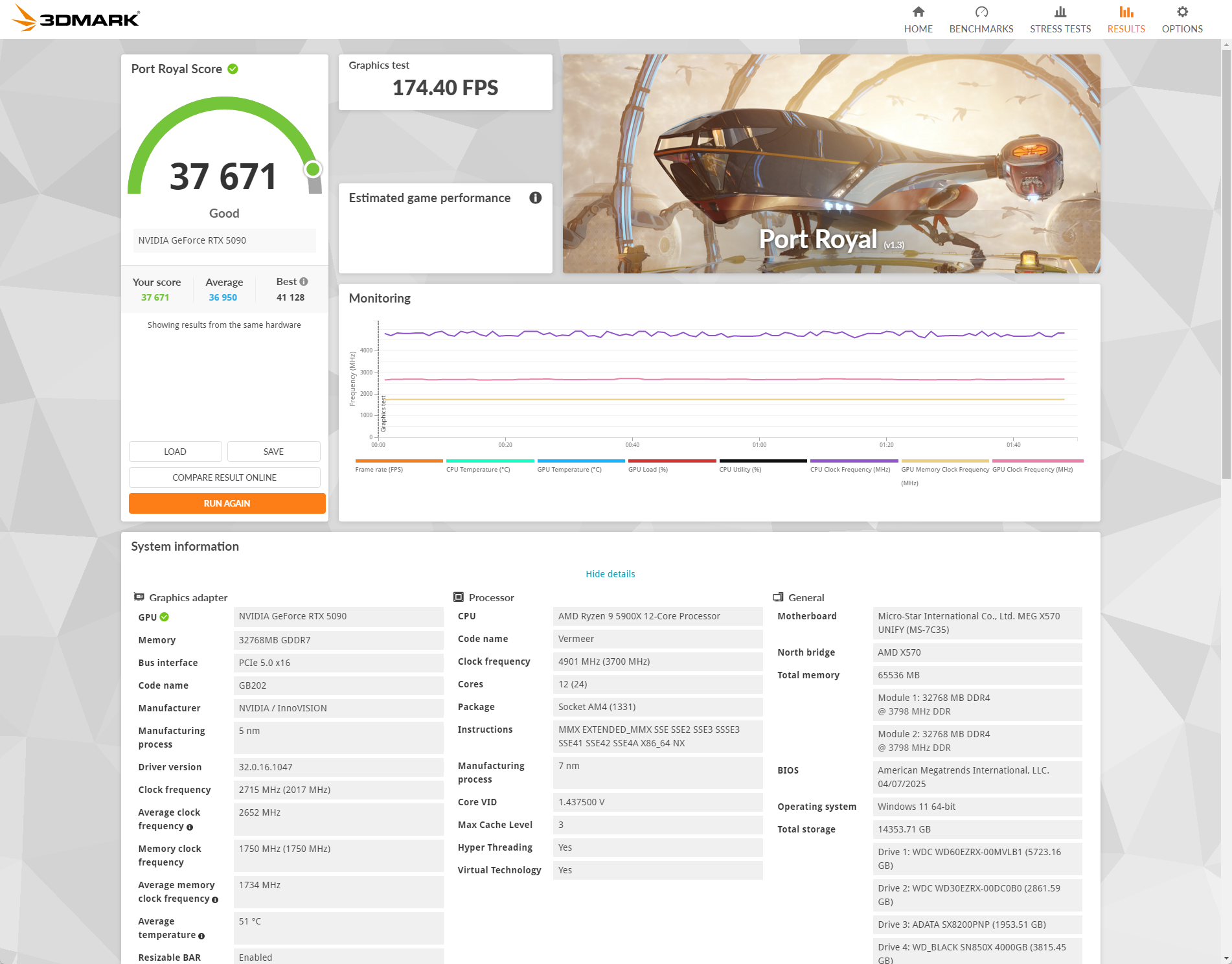The height and width of the screenshot is (964, 1232).
Task: Click the Resizable BAR value Enabled
Action: [338, 957]
